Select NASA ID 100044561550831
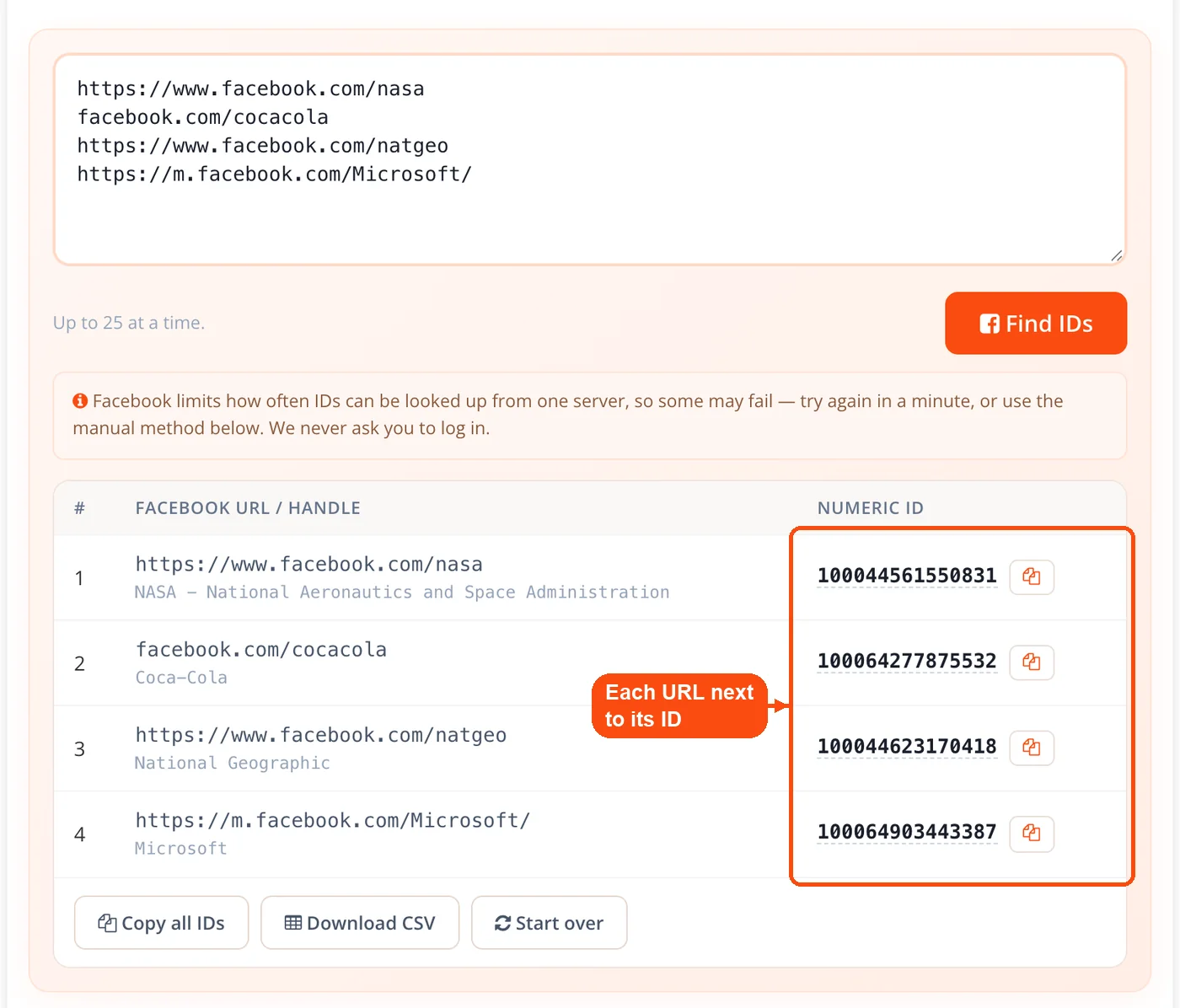Viewport: 1180px width, 1008px height. click(x=907, y=576)
